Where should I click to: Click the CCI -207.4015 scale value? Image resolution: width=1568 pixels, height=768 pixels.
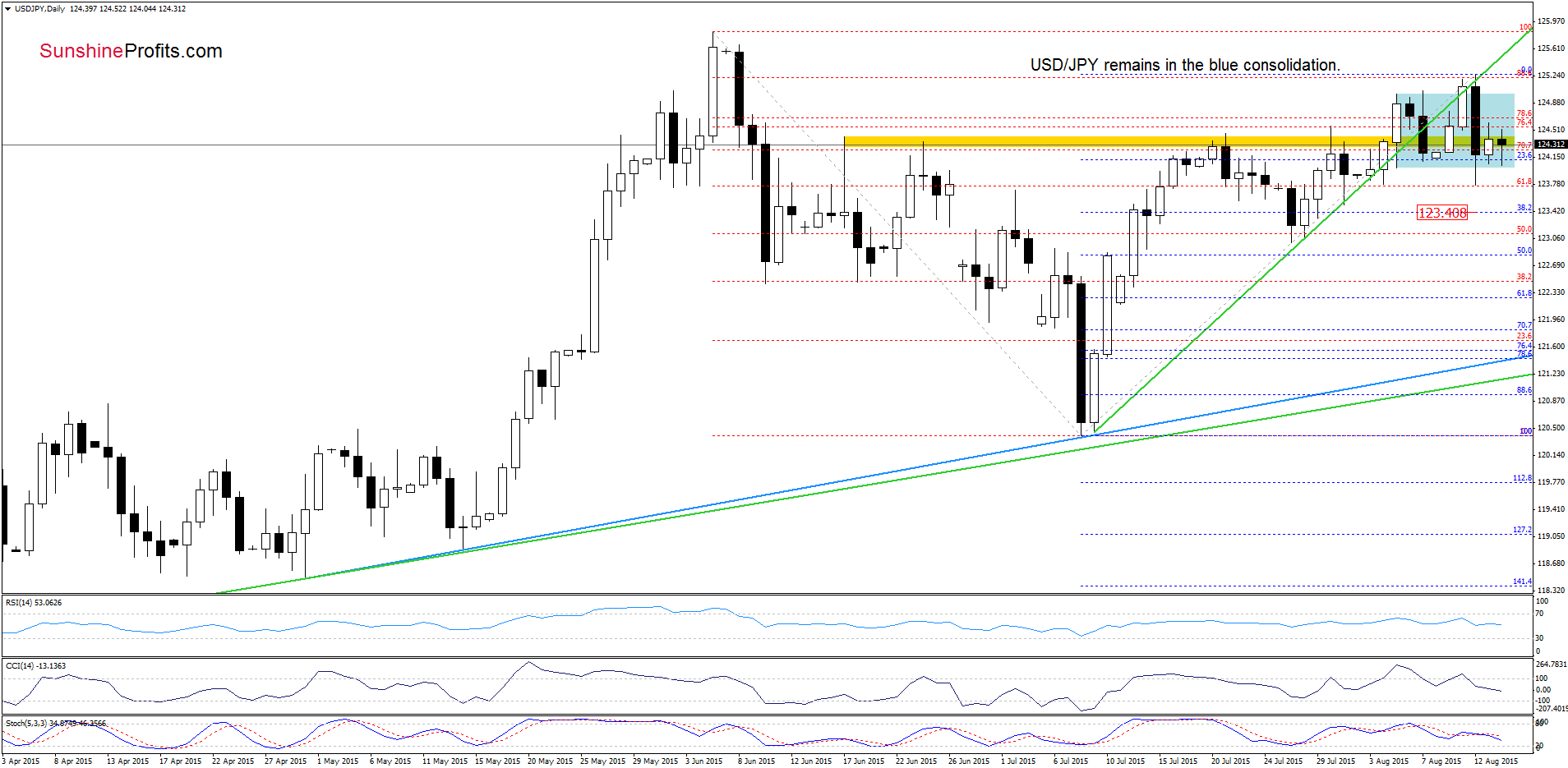pos(1552,708)
